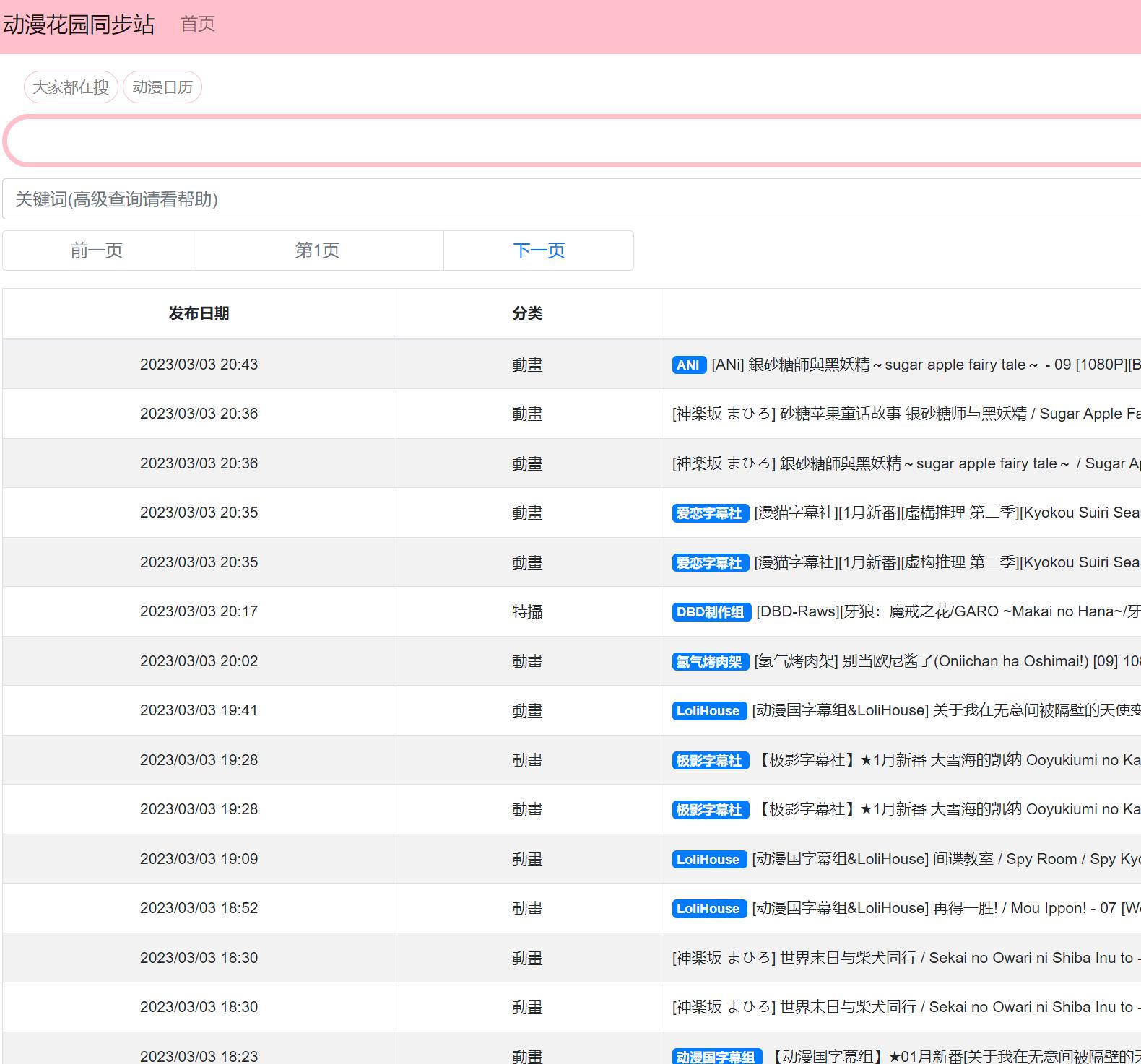Click LoliHouse badge on Spy Room row
The width and height of the screenshot is (1141, 1064).
(708, 860)
